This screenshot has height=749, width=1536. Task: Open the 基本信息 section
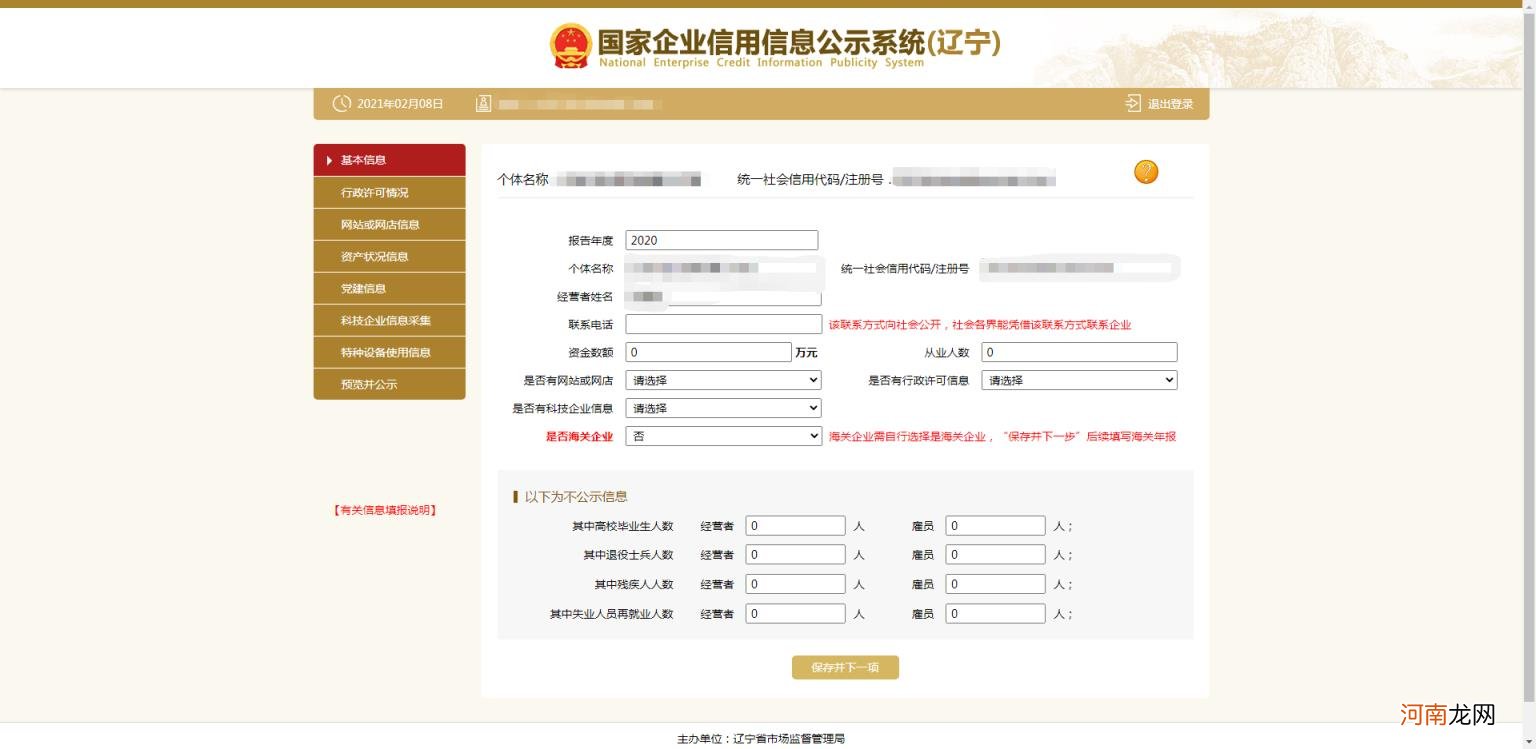coord(389,160)
